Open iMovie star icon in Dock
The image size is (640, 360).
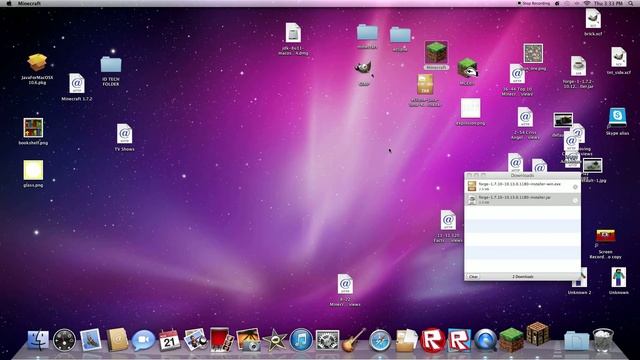(x=274, y=340)
